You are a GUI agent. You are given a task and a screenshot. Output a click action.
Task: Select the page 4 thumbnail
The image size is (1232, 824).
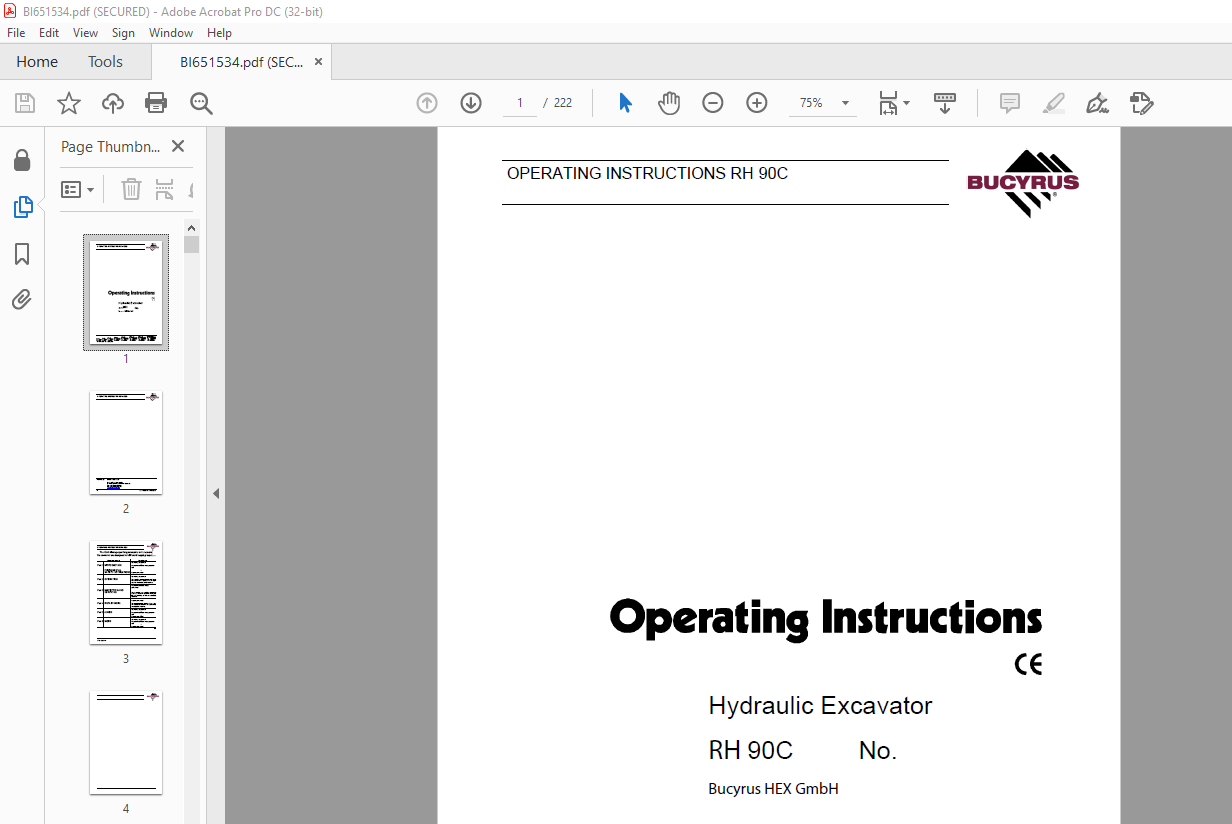click(x=126, y=743)
